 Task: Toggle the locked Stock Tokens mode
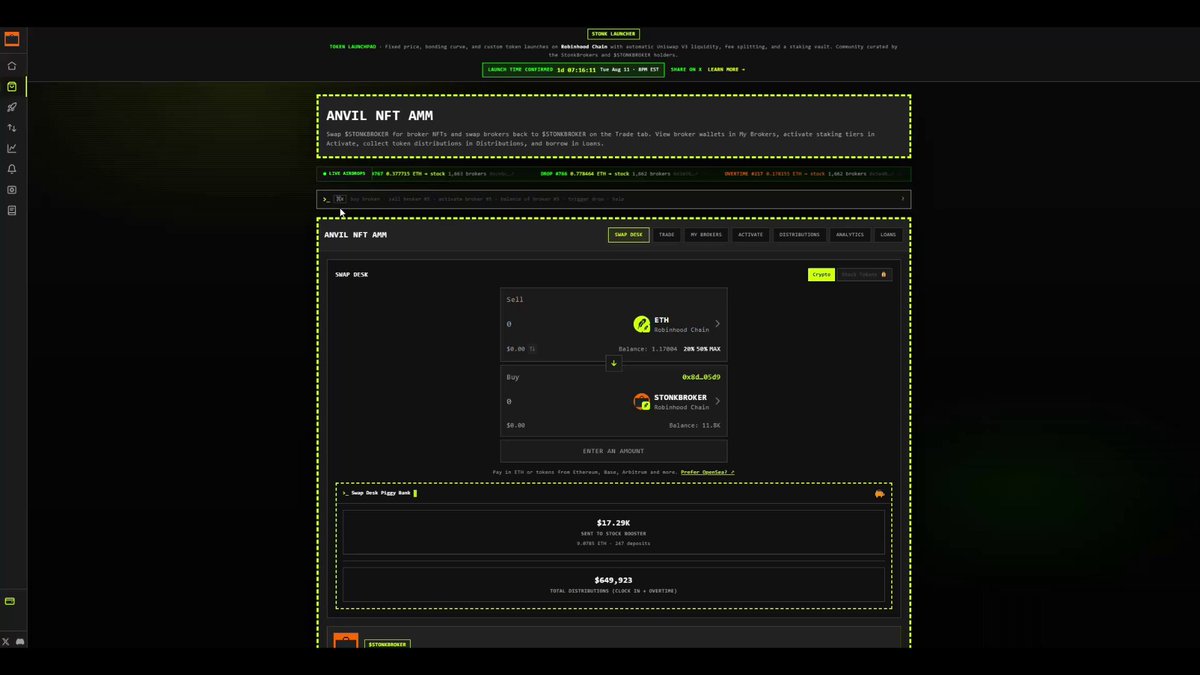tap(864, 274)
